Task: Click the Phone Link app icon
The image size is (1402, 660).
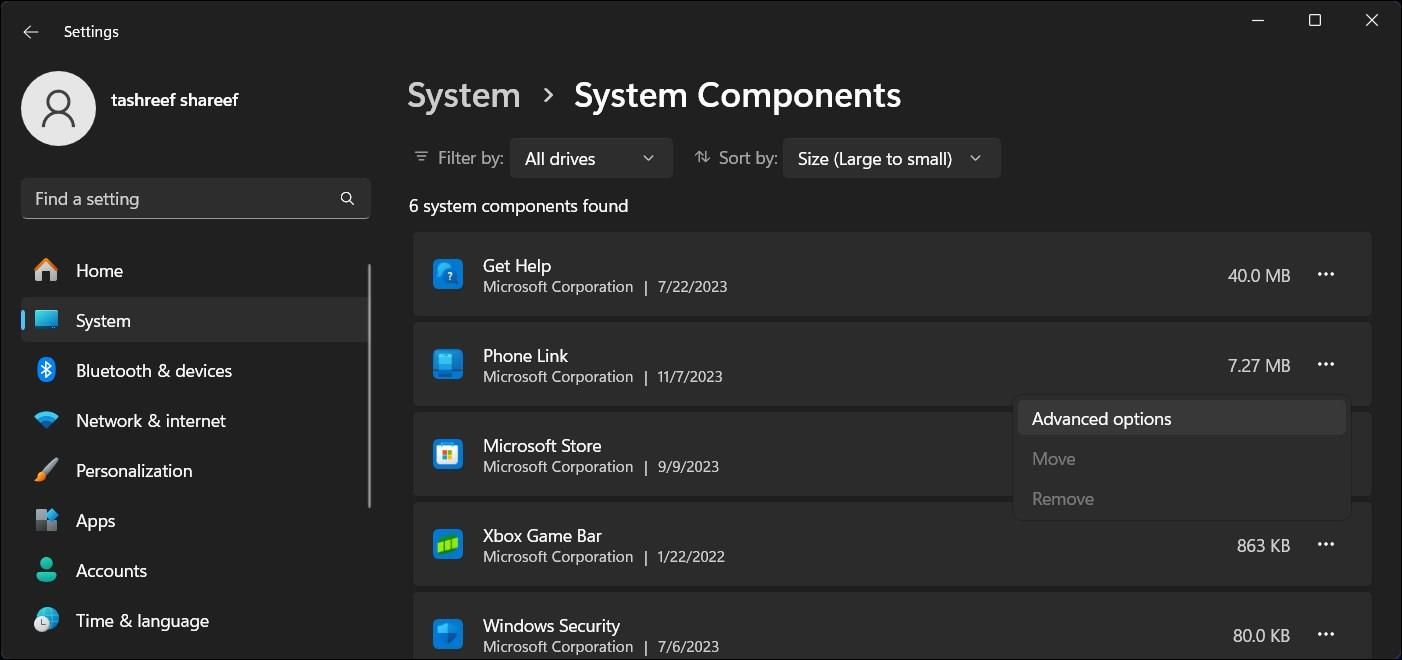Action: pos(447,363)
